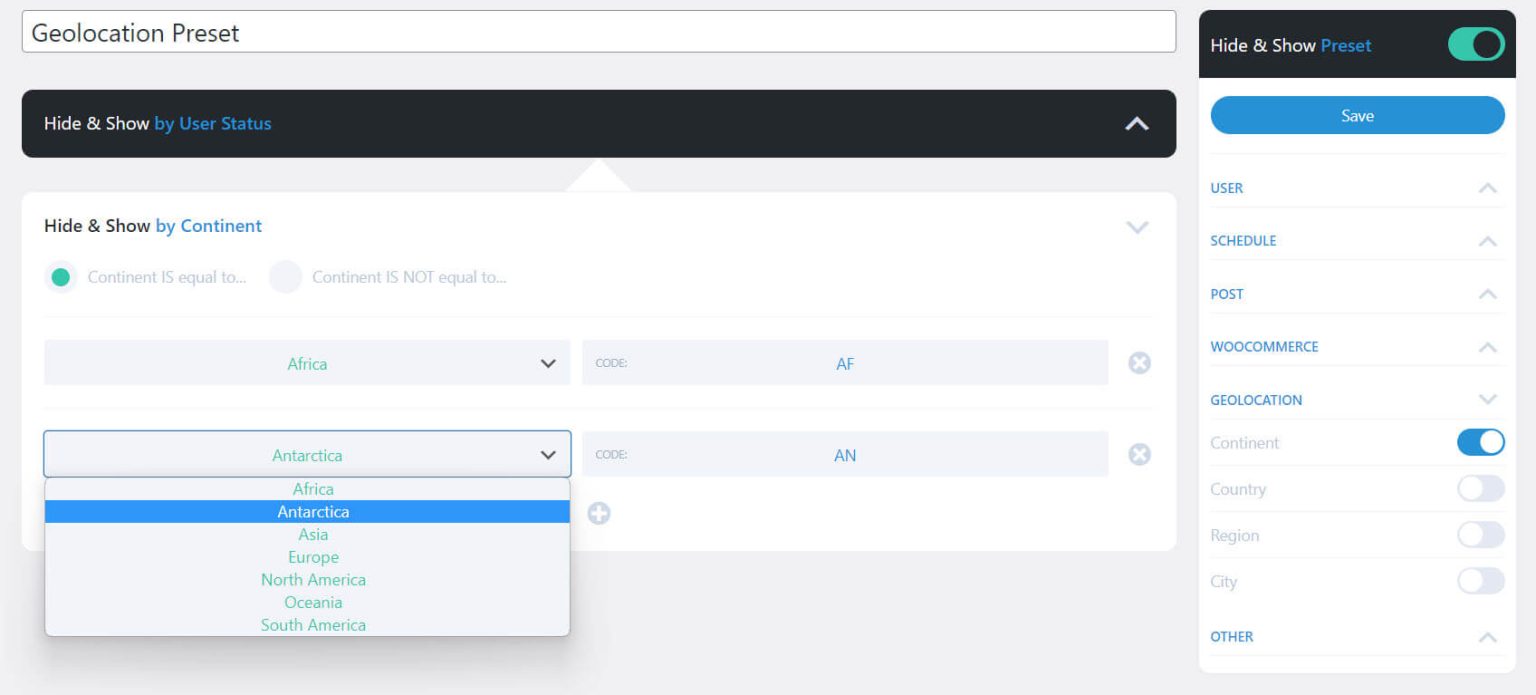
Task: Select 'Continent IS NOT equal to' option
Action: click(286, 277)
